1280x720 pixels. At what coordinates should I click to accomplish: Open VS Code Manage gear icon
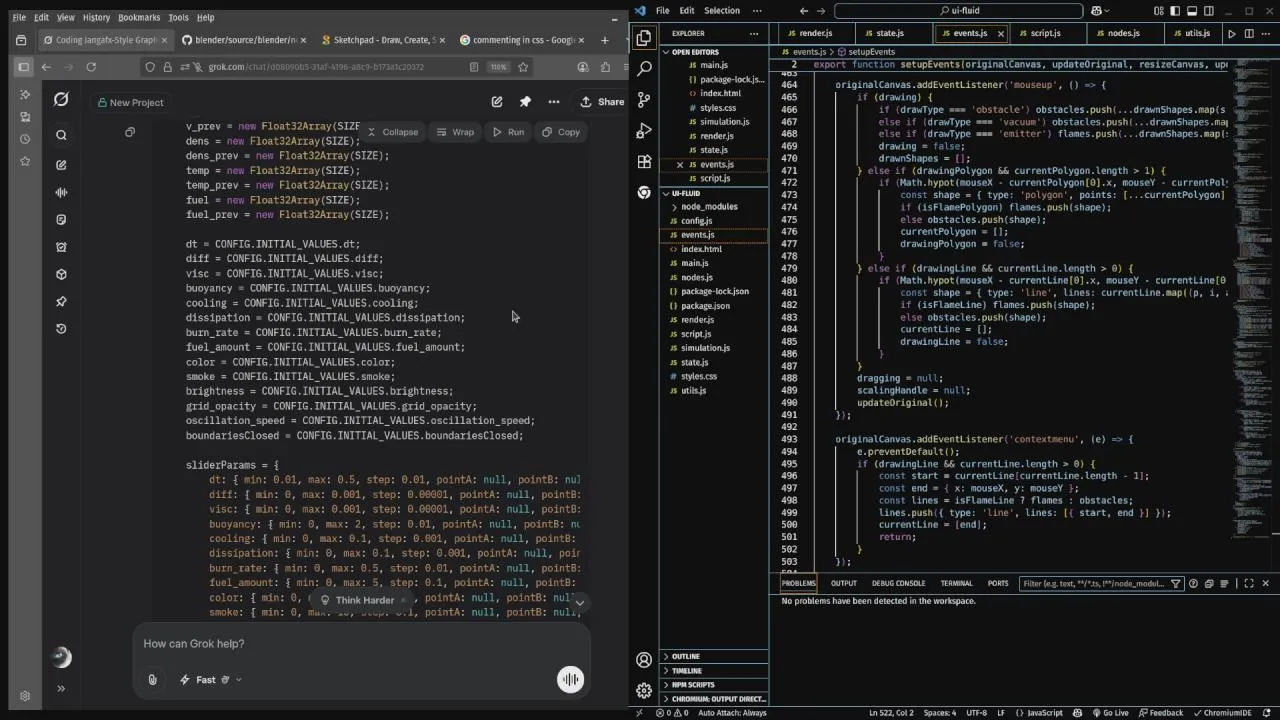point(644,690)
